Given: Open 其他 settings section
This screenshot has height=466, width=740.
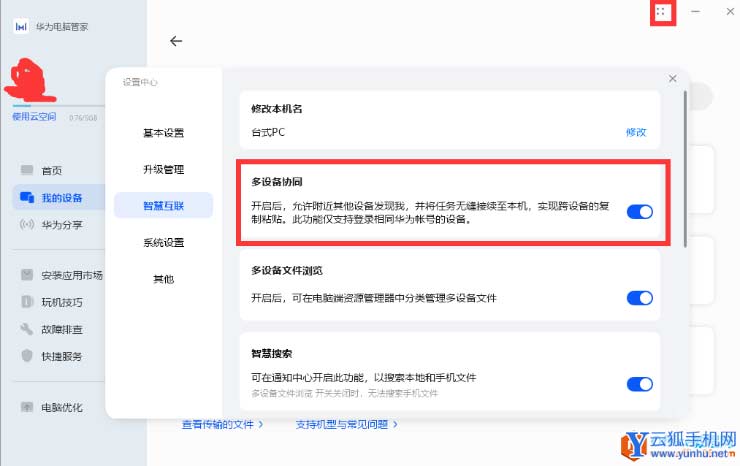Looking at the screenshot, I should (x=163, y=279).
